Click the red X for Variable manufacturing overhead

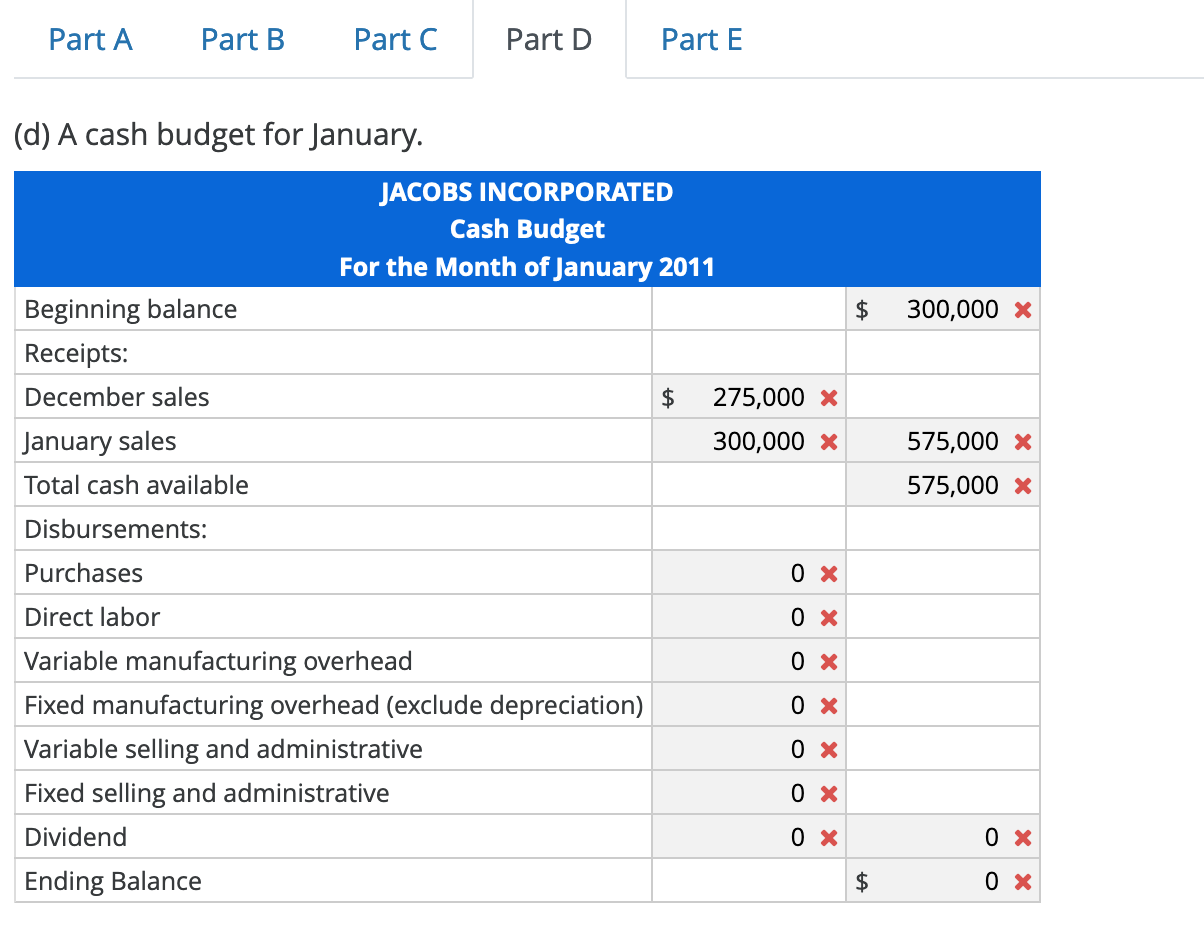828,660
